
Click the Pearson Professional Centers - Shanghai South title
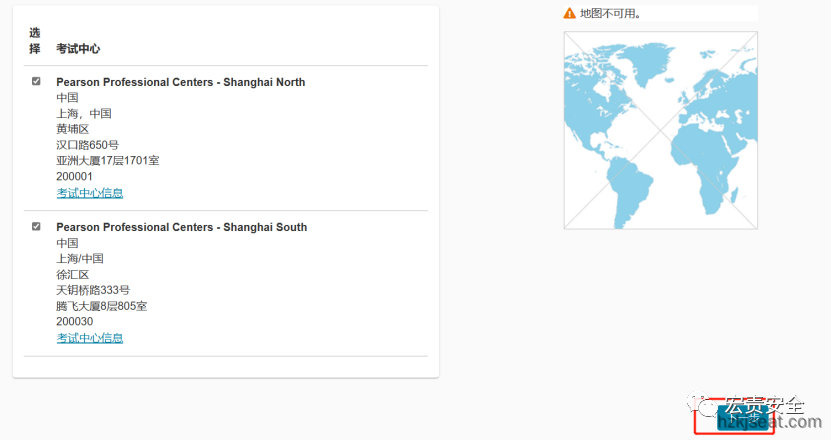click(x=181, y=227)
